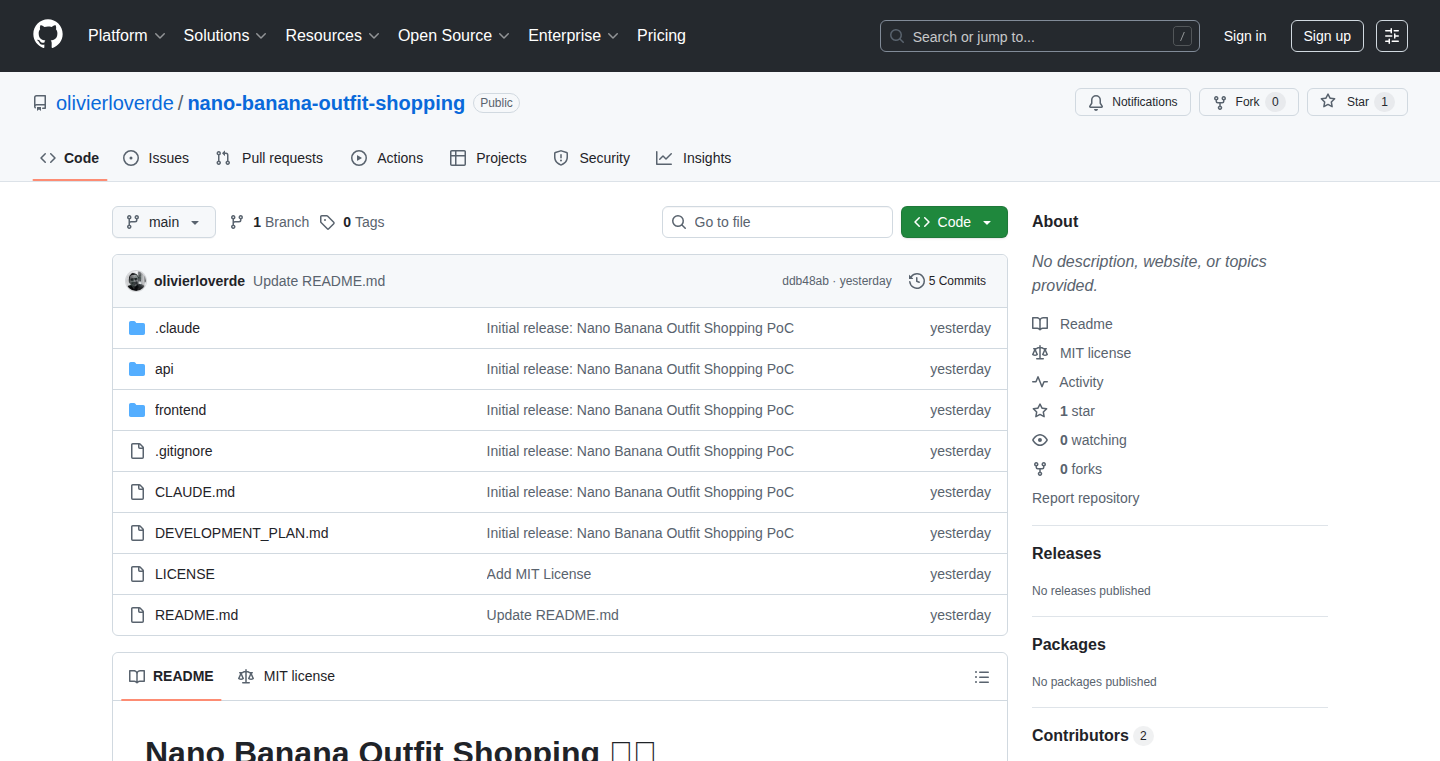Screen dimensions: 1440x761
Task: Open the GitHub home logo
Action: (48, 35)
